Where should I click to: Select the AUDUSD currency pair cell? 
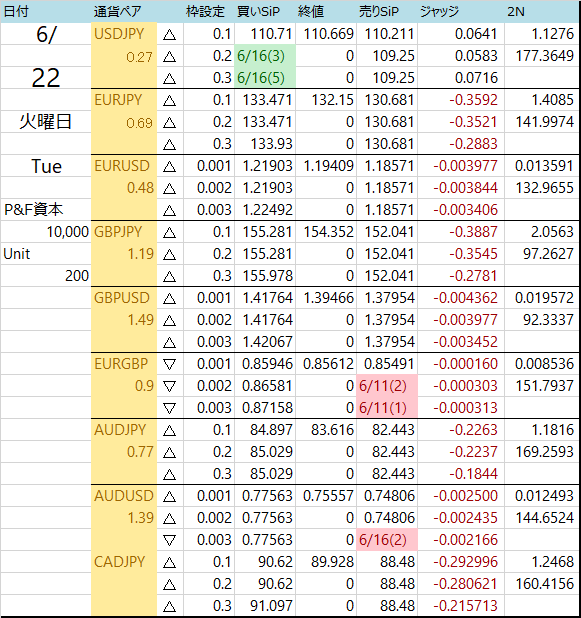[124, 496]
